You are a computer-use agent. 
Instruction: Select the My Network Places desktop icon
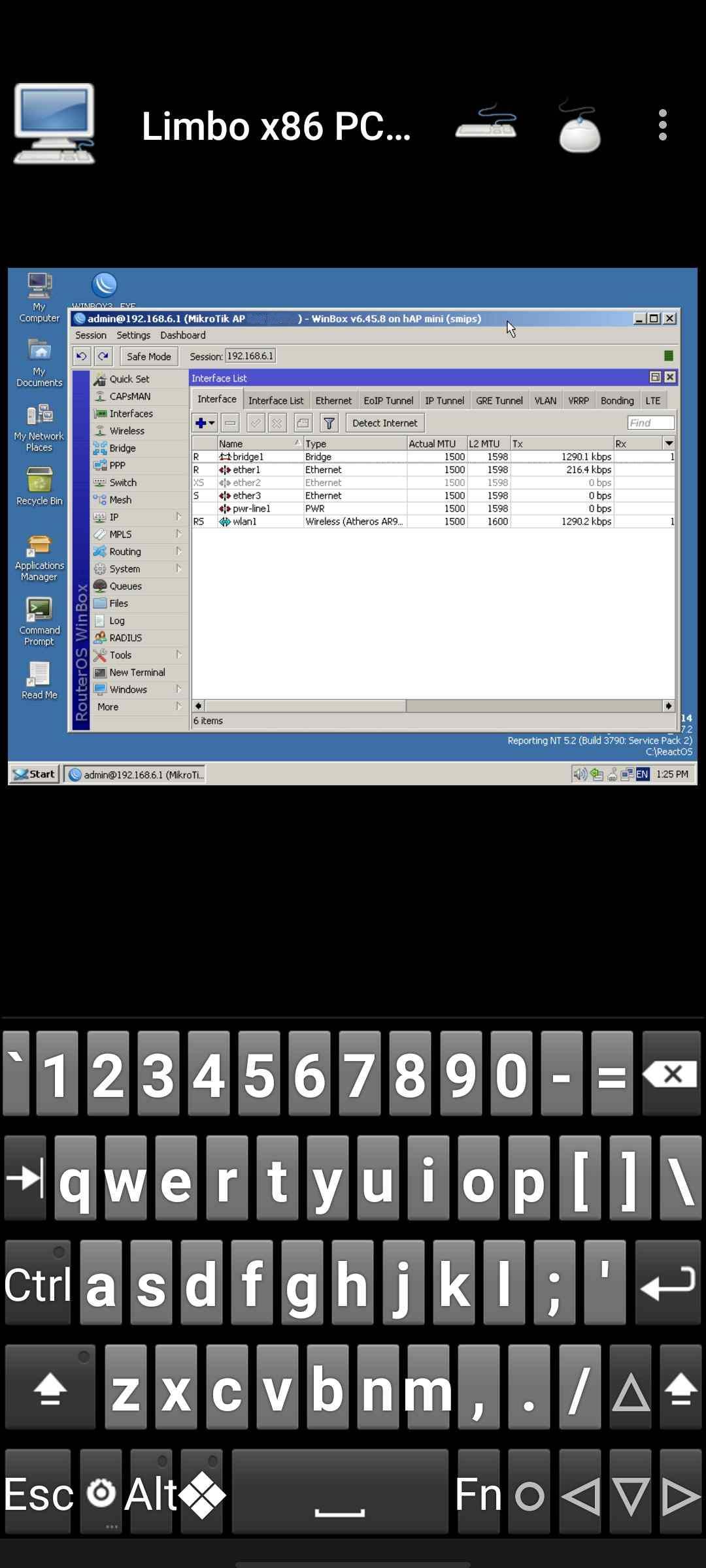39,428
